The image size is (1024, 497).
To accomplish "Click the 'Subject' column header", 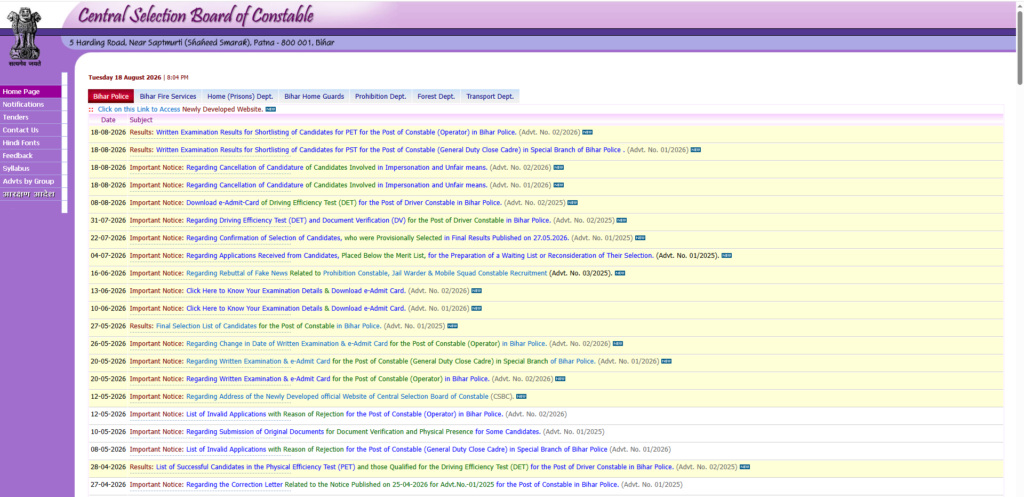I will [x=141, y=120].
